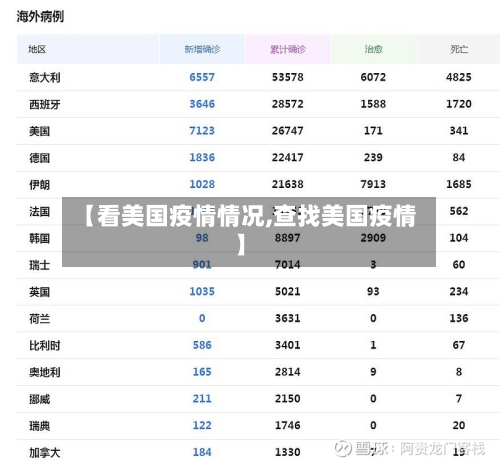Click cumulative cases value 22417

pyautogui.click(x=288, y=157)
